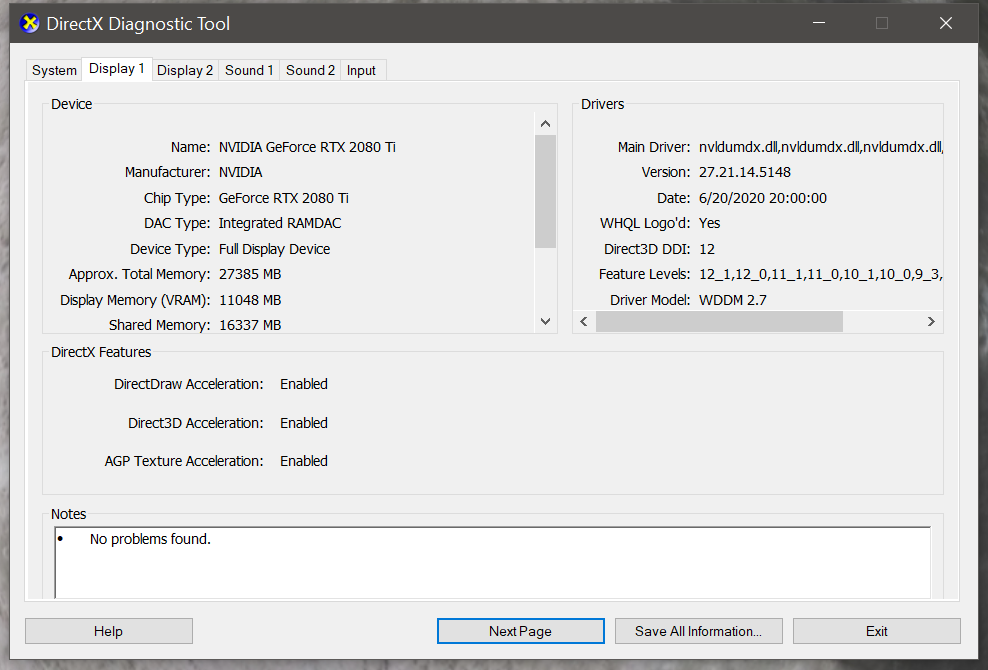Image resolution: width=988 pixels, height=670 pixels.
Task: Click Drivers panel scroll left arrow
Action: (584, 321)
